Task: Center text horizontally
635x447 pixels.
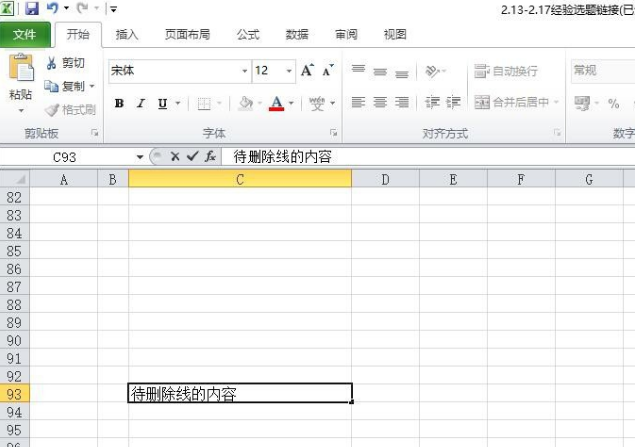Action: 380,102
